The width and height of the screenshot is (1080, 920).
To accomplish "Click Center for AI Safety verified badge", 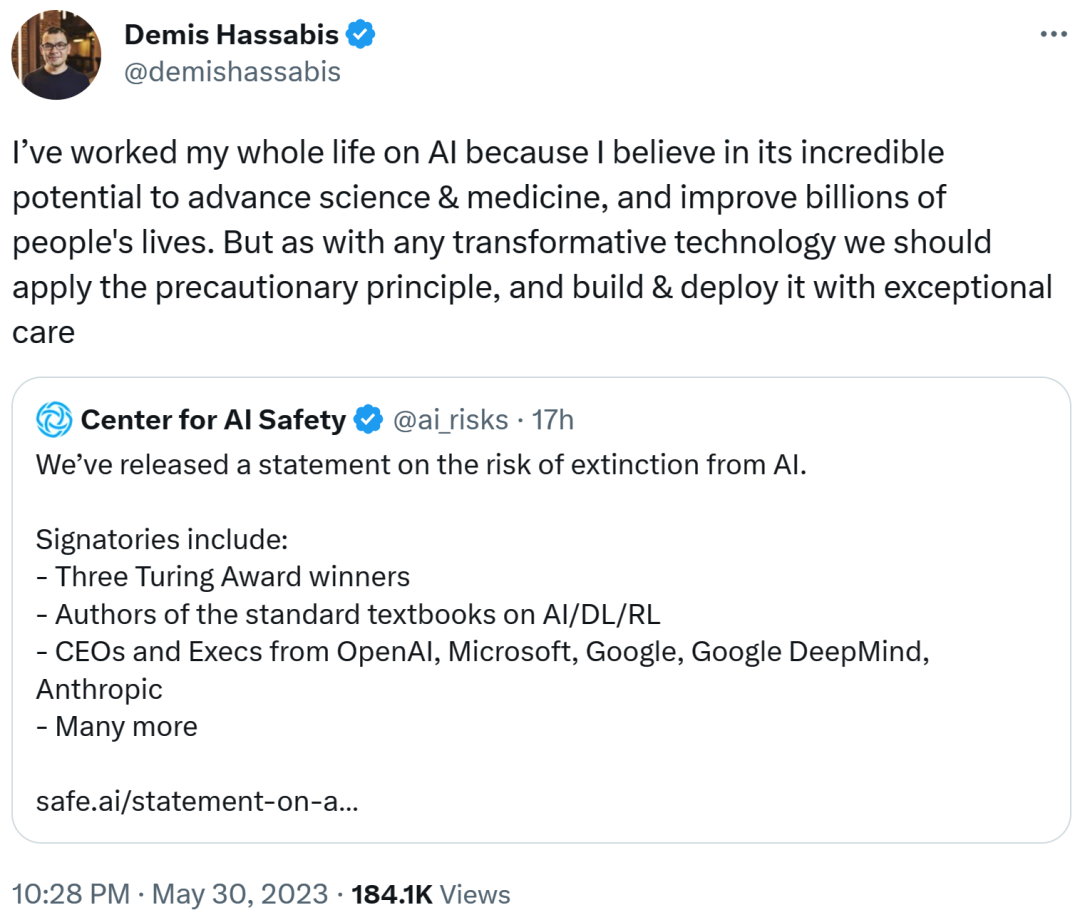I will (368, 419).
